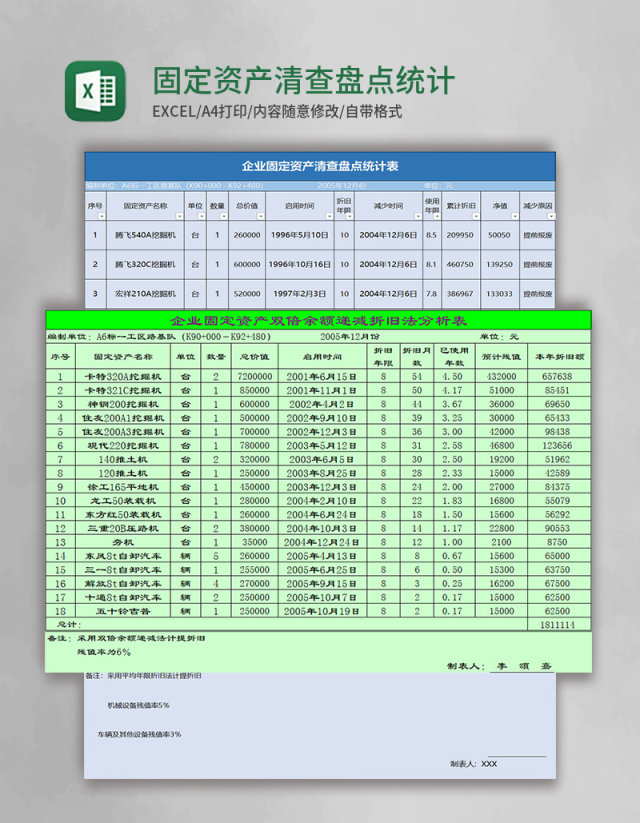Screen dimensions: 640x823
Task: Click the 现代220挖掘机 asset name
Action: click(x=123, y=446)
